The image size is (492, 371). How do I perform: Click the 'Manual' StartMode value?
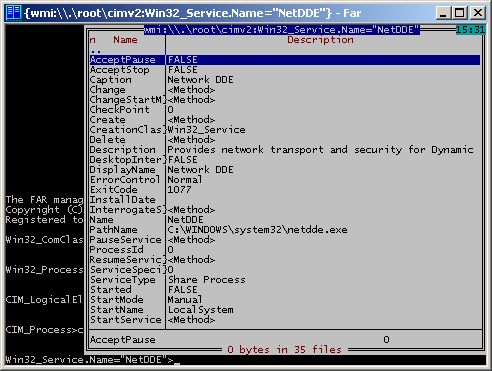click(185, 300)
